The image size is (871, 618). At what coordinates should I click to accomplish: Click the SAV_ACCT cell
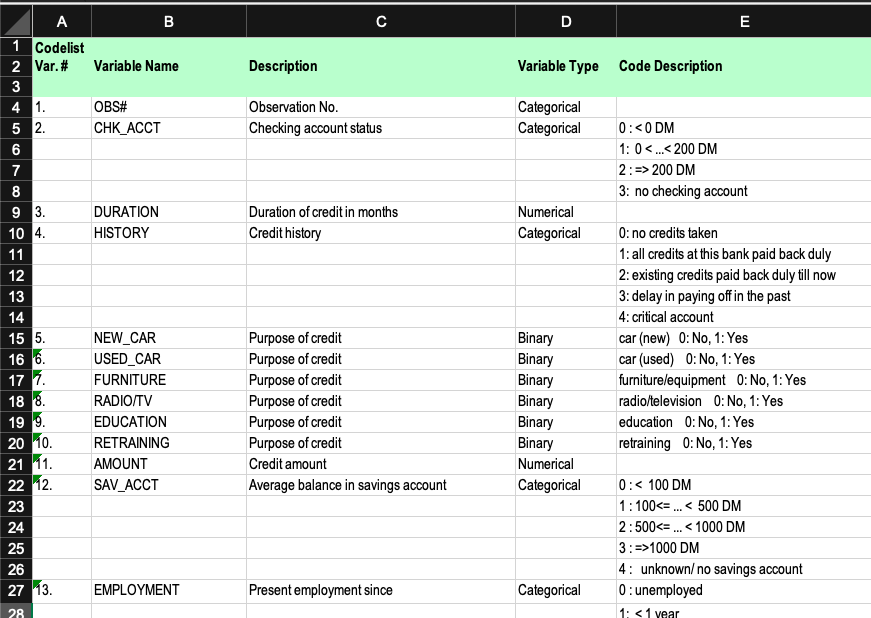[169, 485]
